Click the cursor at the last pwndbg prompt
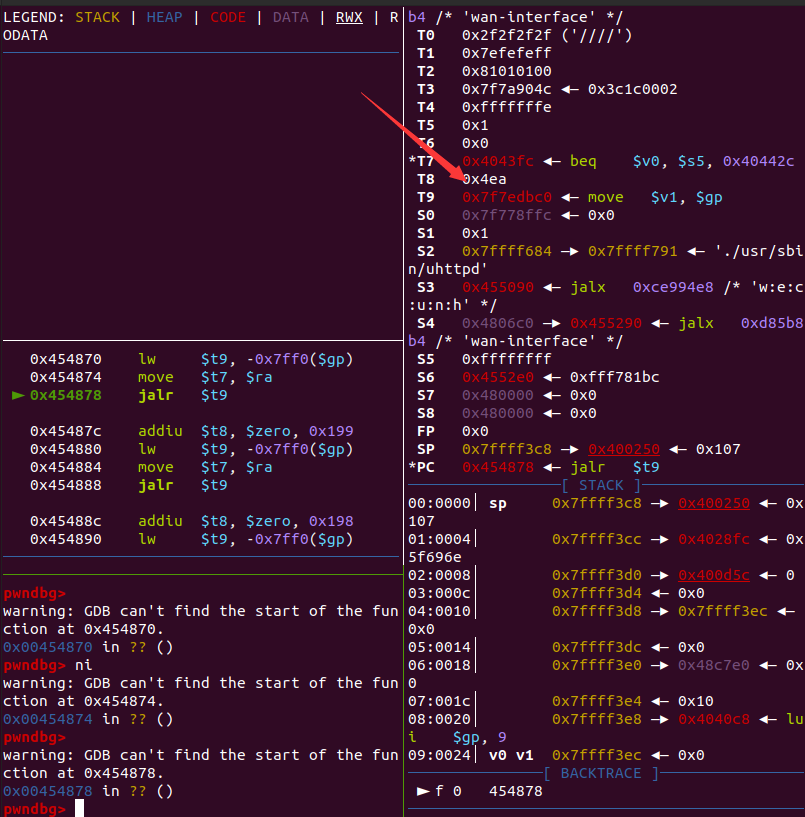805x817 pixels. [x=79, y=809]
